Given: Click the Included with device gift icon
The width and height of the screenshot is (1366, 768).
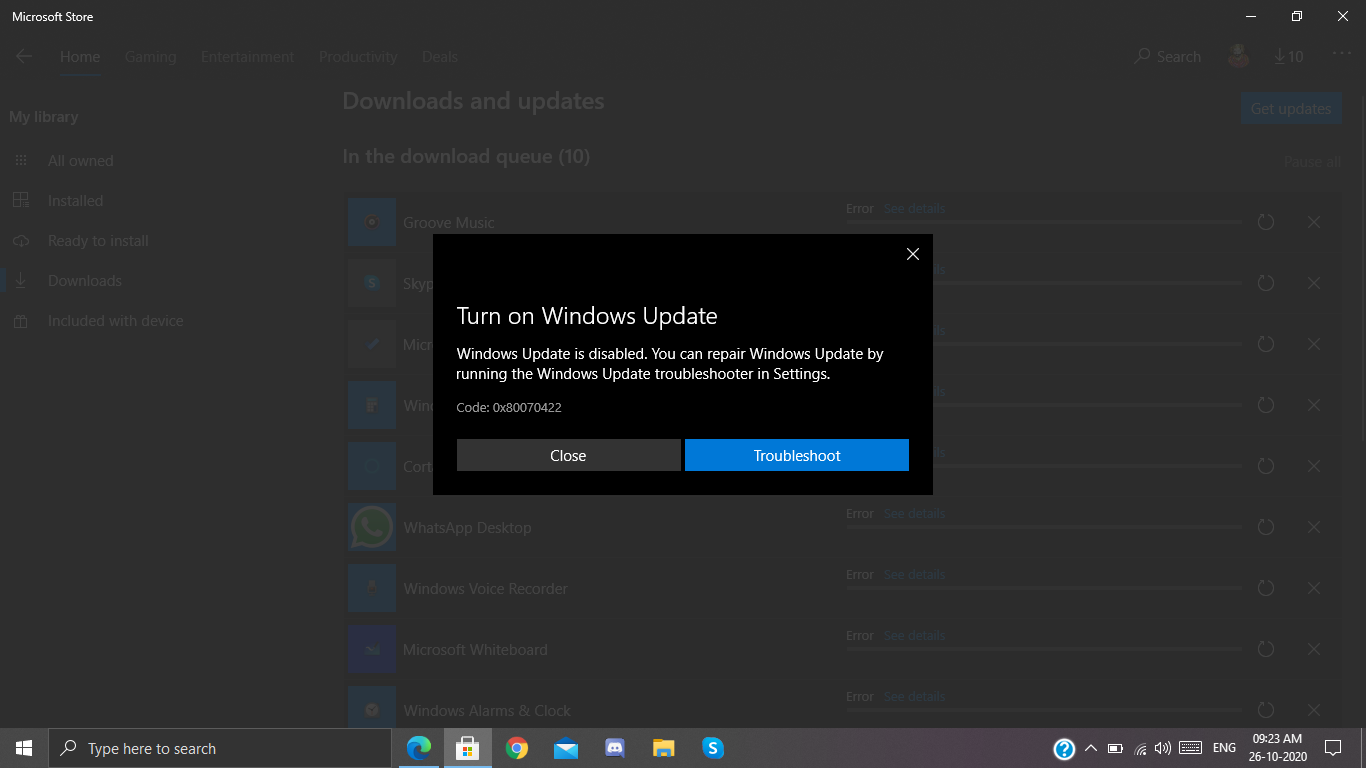Looking at the screenshot, I should pos(21,321).
